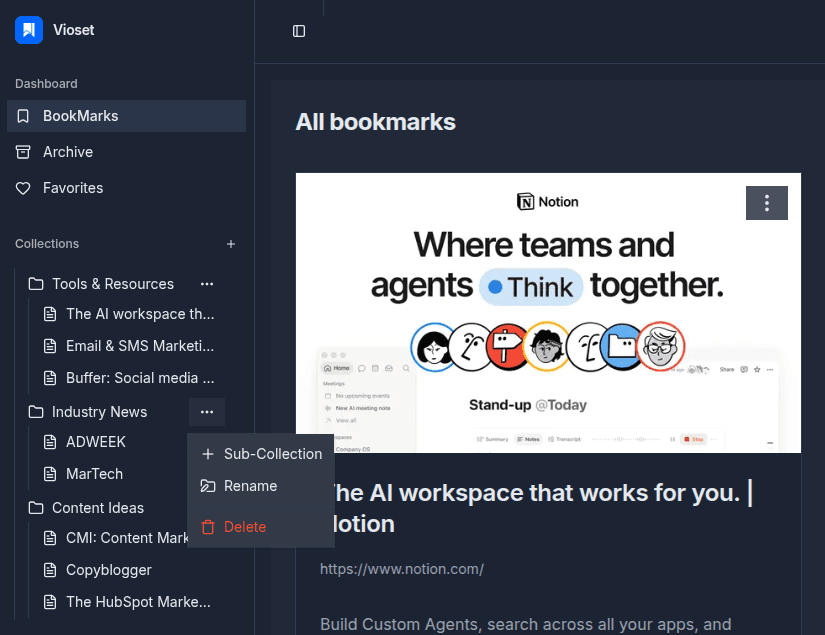This screenshot has height=635, width=825.
Task: Open the https://www.notion.com/ link
Action: 402,569
